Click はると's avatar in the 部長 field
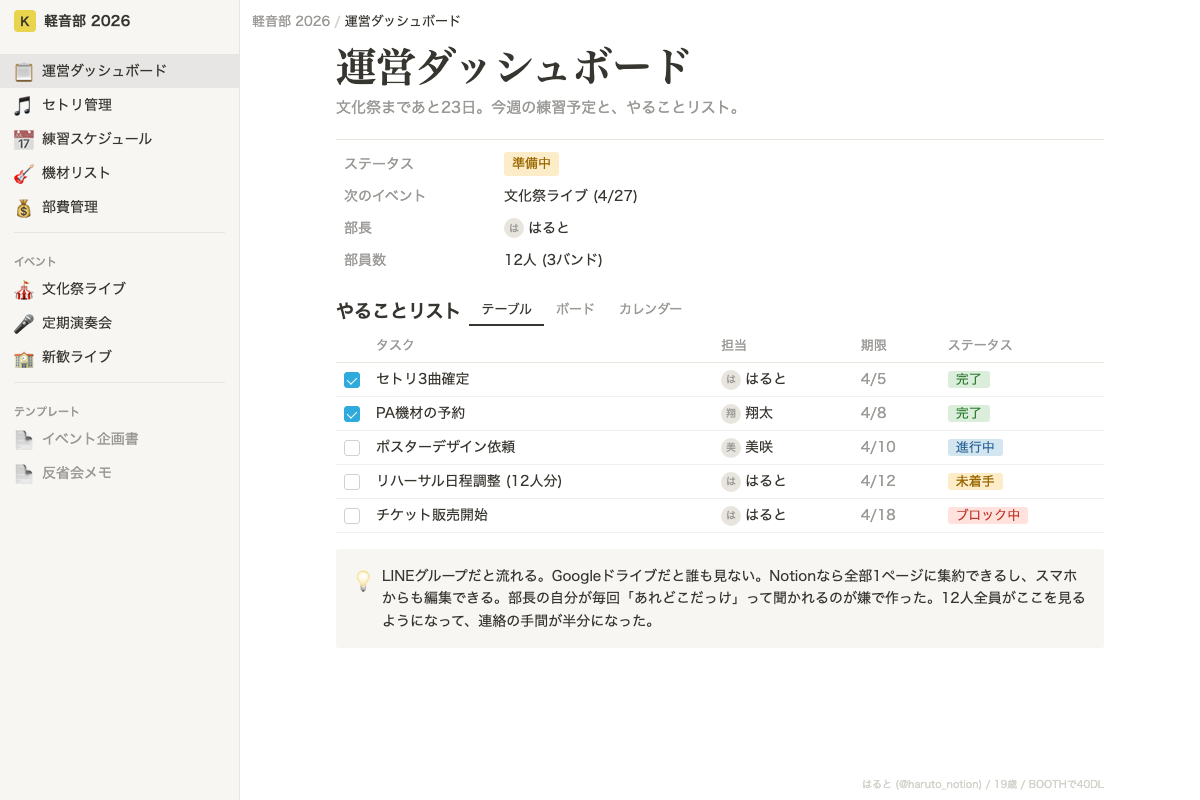 (513, 227)
